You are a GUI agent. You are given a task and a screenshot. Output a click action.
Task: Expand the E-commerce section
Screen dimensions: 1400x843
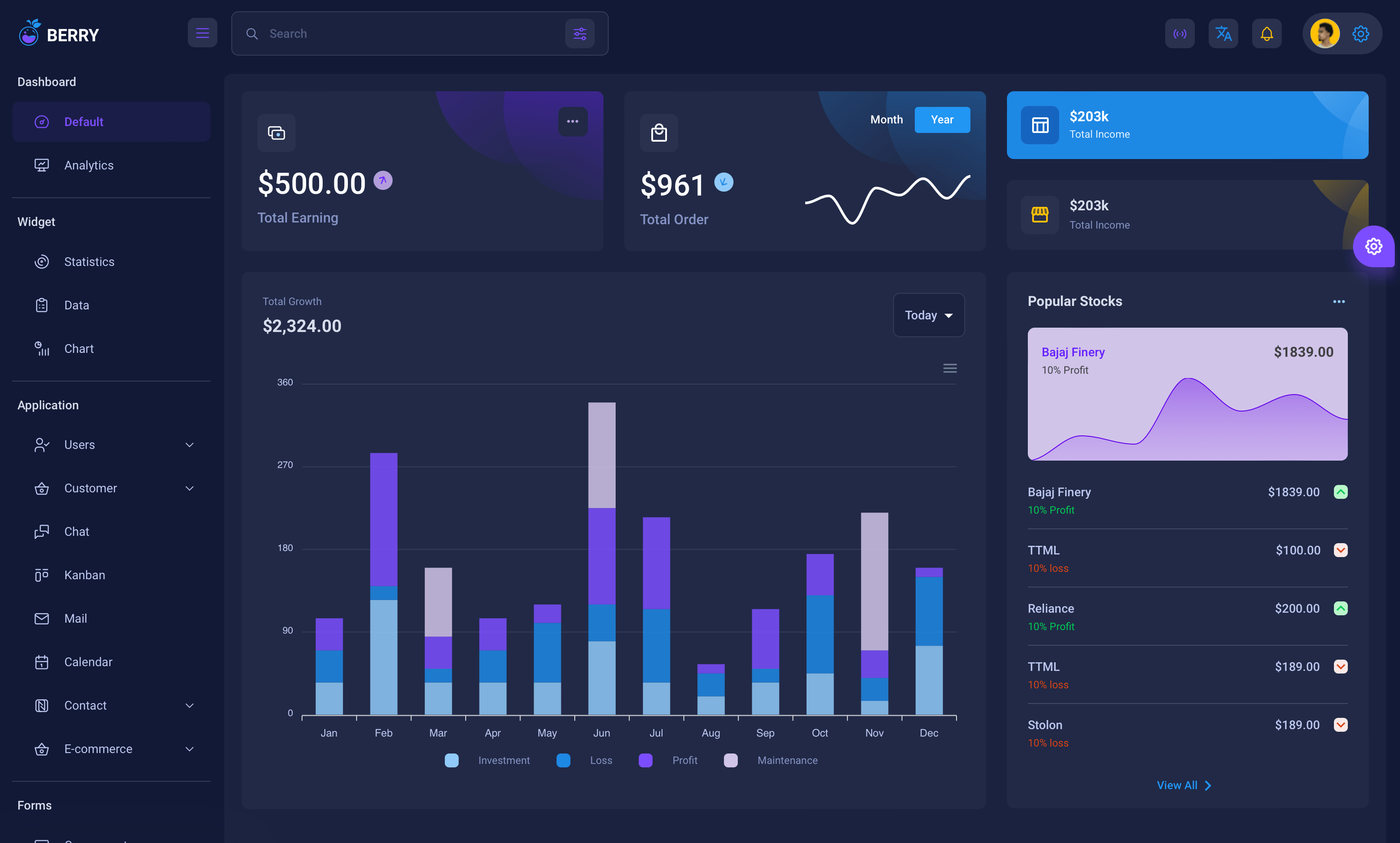[x=98, y=749]
